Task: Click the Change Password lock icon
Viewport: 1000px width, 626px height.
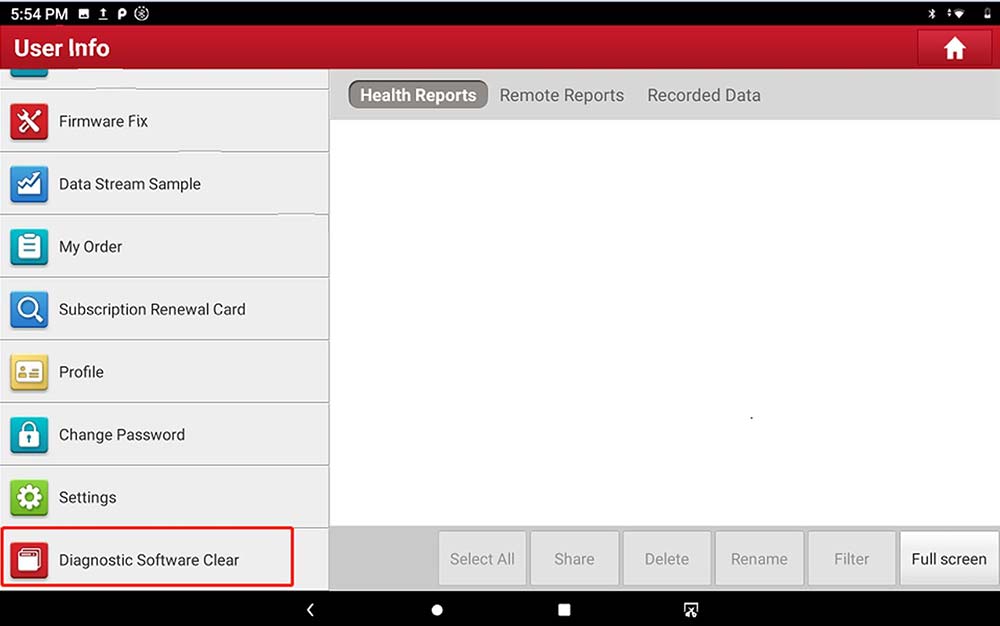Action: coord(29,435)
